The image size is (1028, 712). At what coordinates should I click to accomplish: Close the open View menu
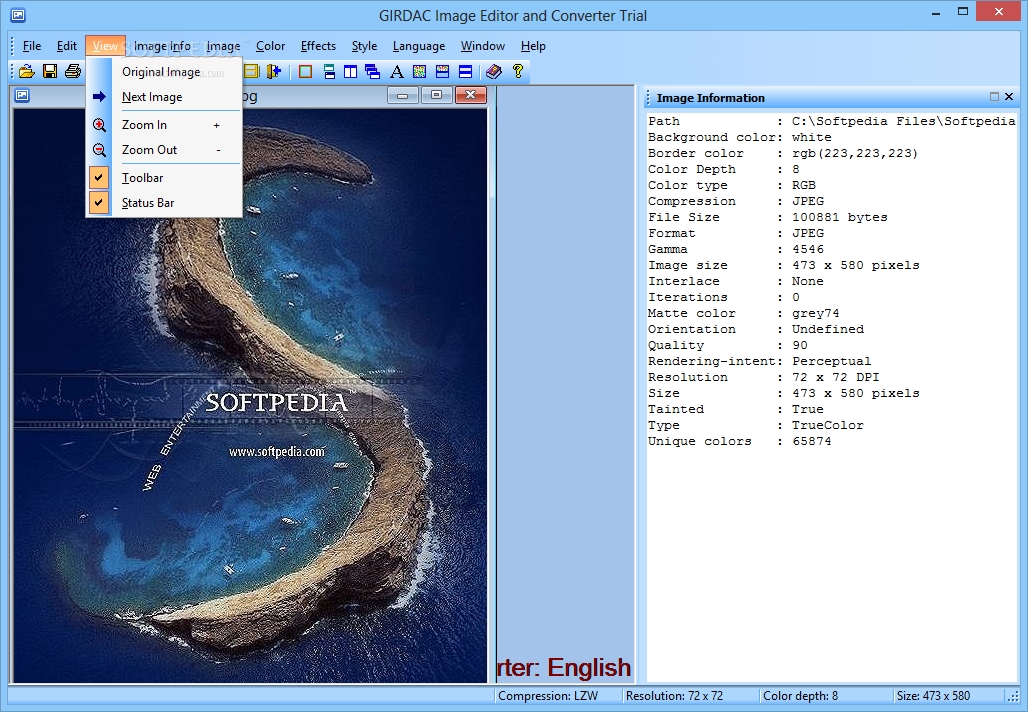[x=105, y=46]
